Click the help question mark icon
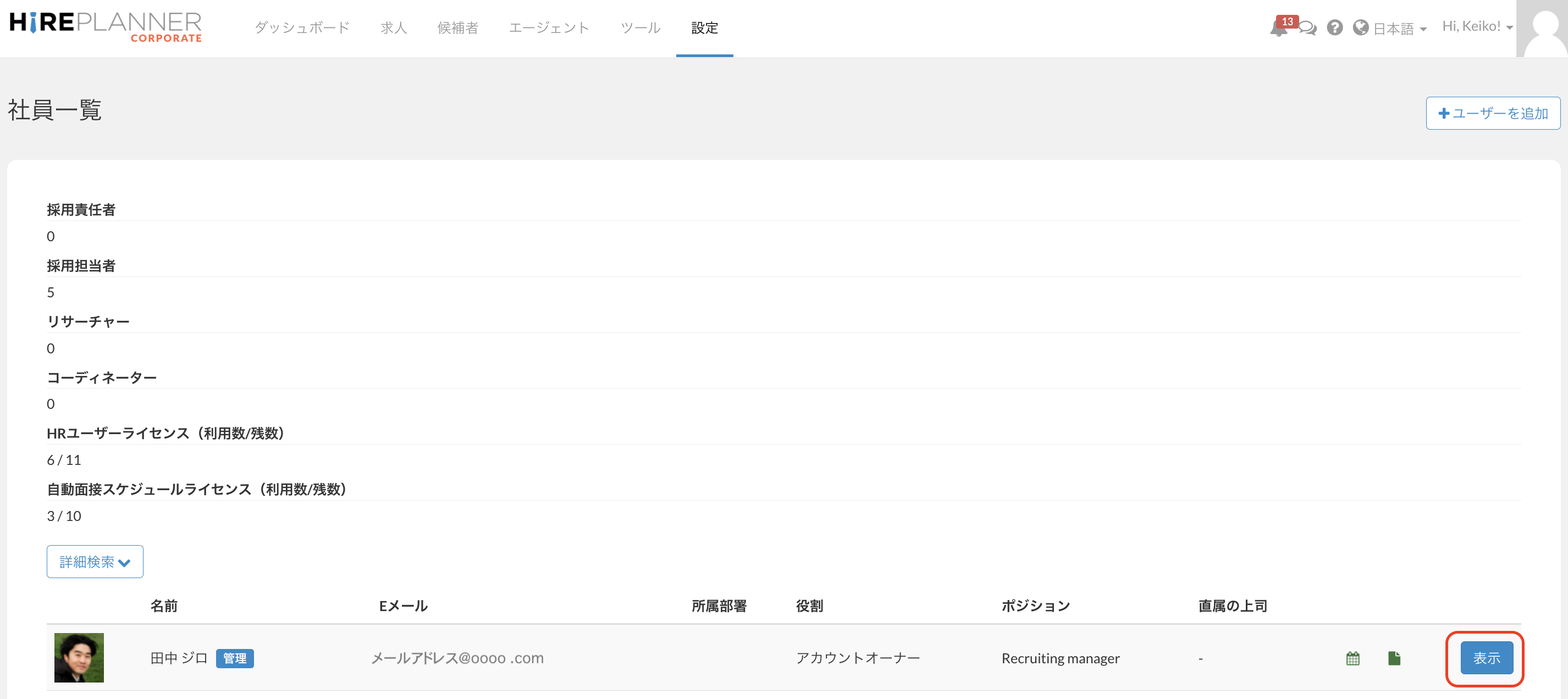 [x=1335, y=29]
